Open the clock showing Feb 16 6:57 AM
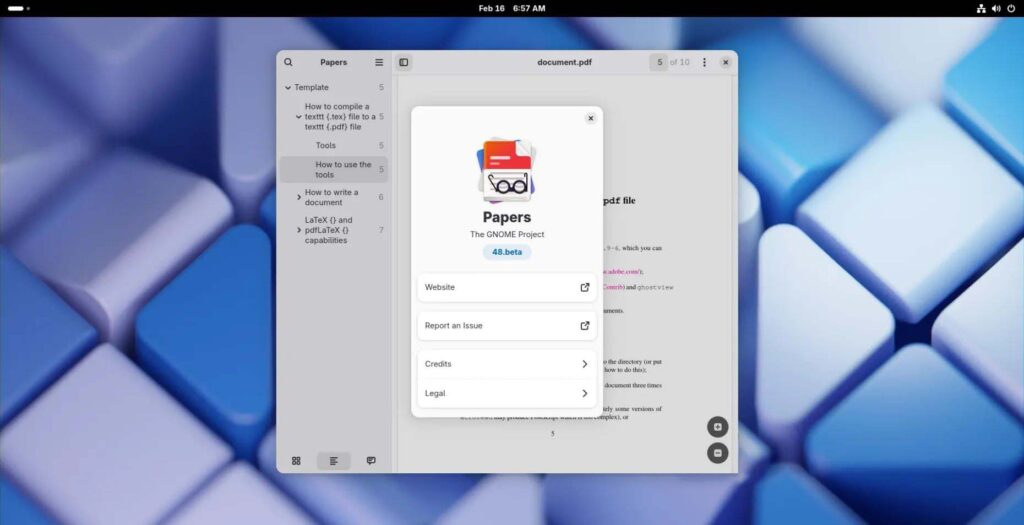This screenshot has width=1024, height=525. tap(511, 8)
